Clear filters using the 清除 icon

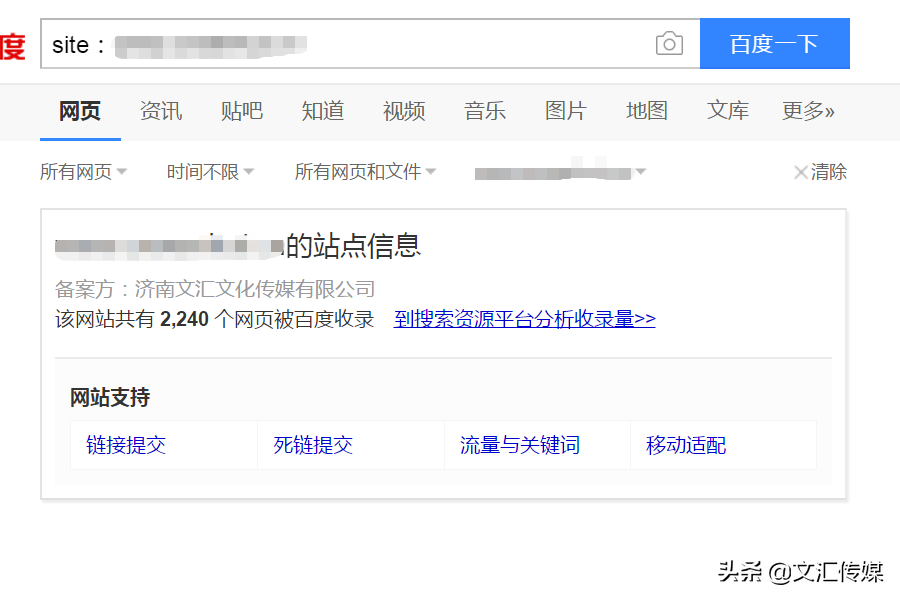coord(819,171)
